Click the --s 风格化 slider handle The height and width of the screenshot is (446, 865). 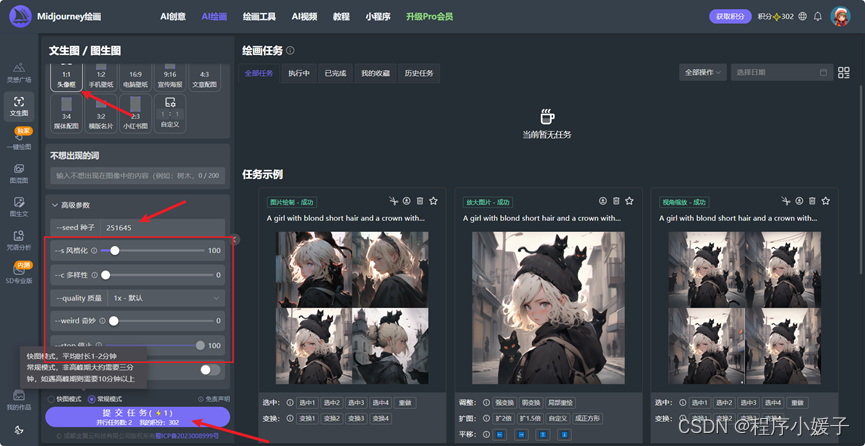(114, 251)
